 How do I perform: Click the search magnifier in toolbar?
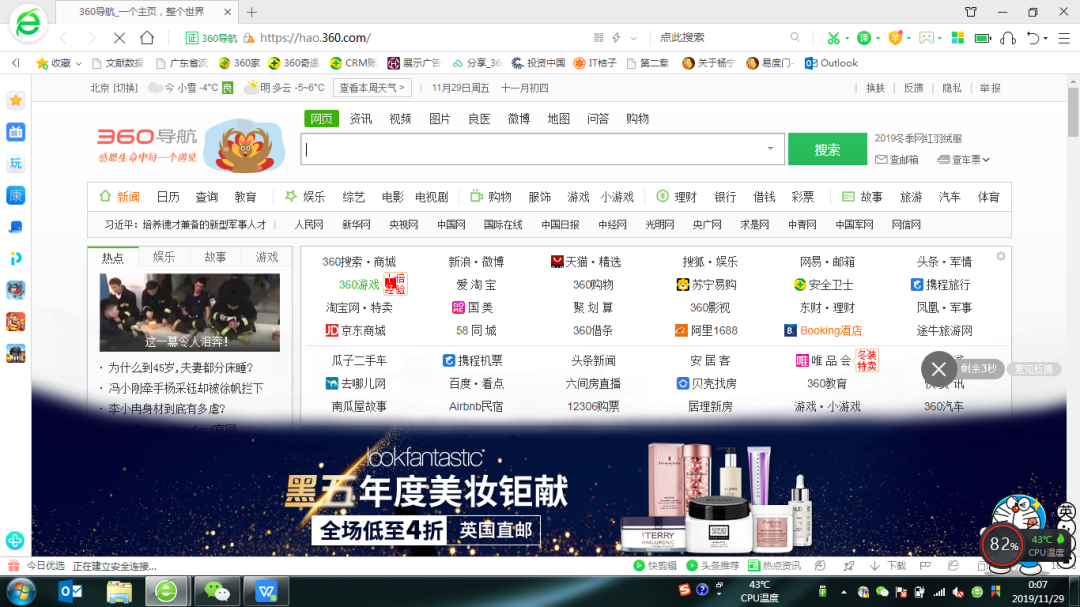795,37
